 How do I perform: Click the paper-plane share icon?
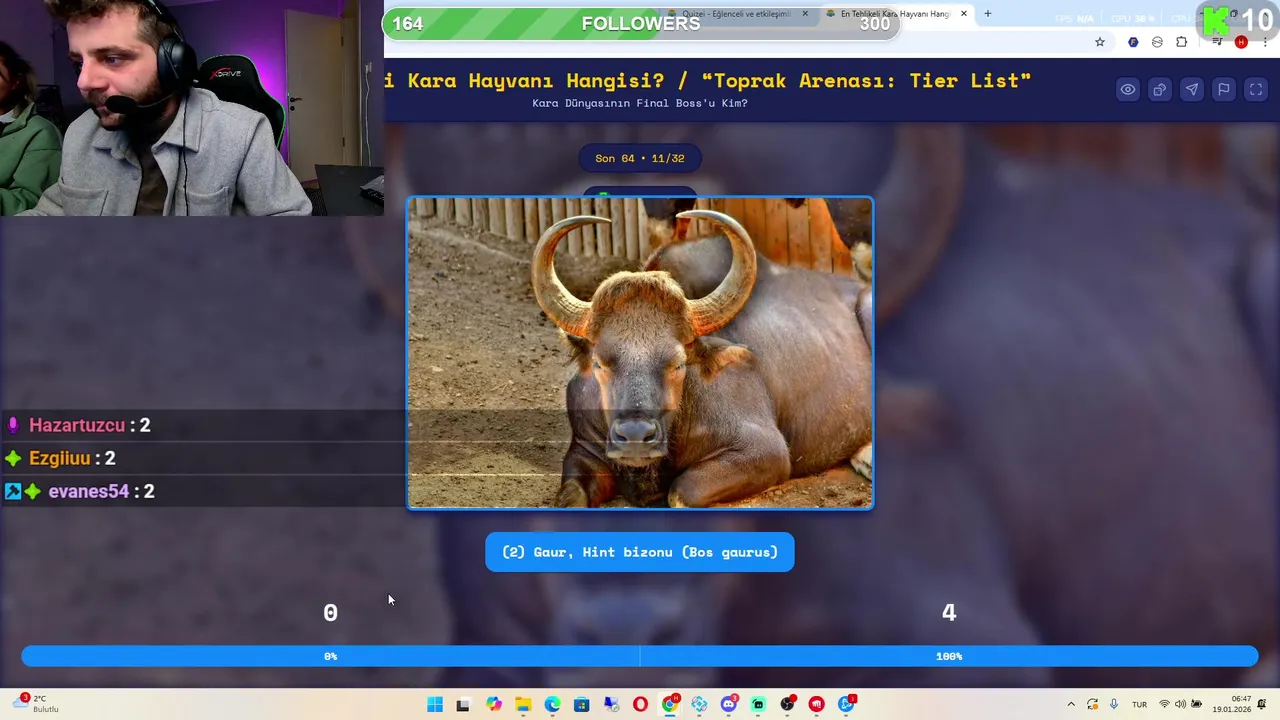(1192, 90)
